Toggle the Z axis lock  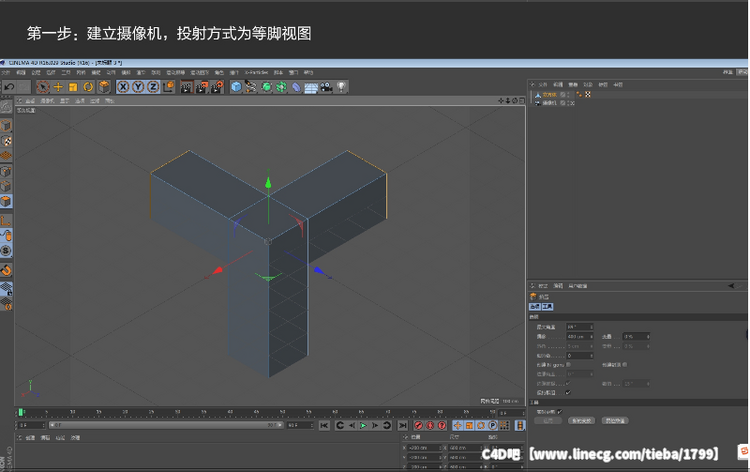click(153, 87)
